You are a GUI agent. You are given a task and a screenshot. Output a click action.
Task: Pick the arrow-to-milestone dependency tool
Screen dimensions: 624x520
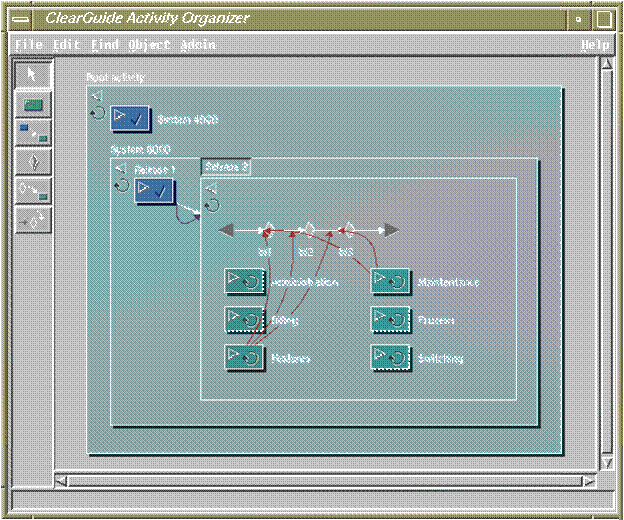pyautogui.click(x=33, y=220)
